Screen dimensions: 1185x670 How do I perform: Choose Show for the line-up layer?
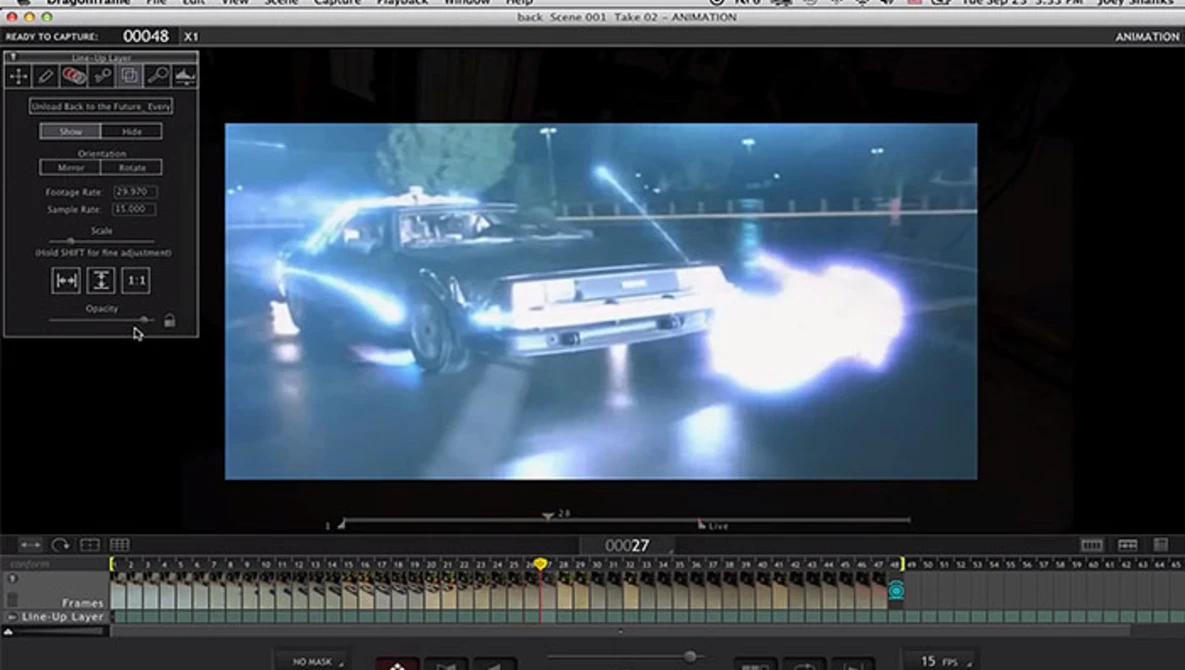pos(70,131)
